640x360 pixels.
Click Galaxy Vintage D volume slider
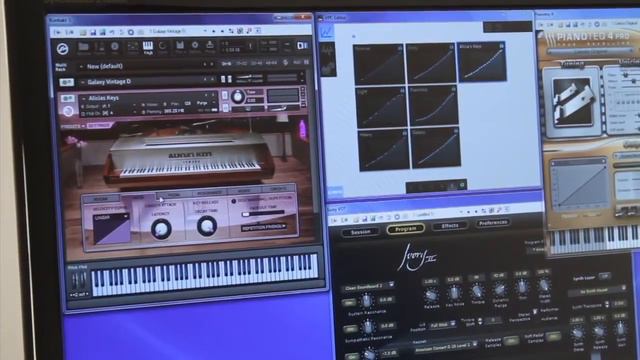tap(249, 76)
